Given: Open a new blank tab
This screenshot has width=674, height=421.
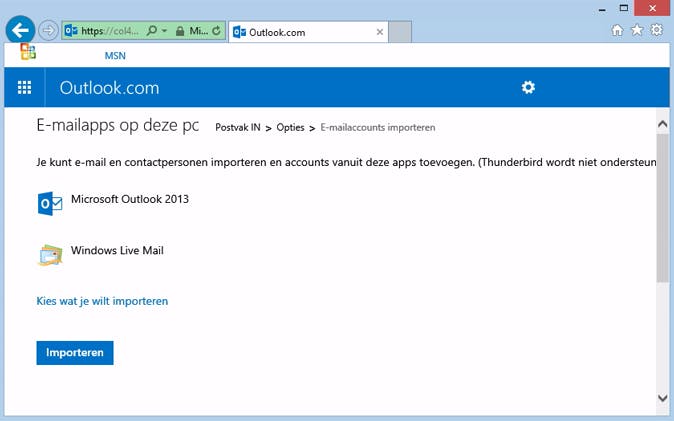Looking at the screenshot, I should coord(400,32).
